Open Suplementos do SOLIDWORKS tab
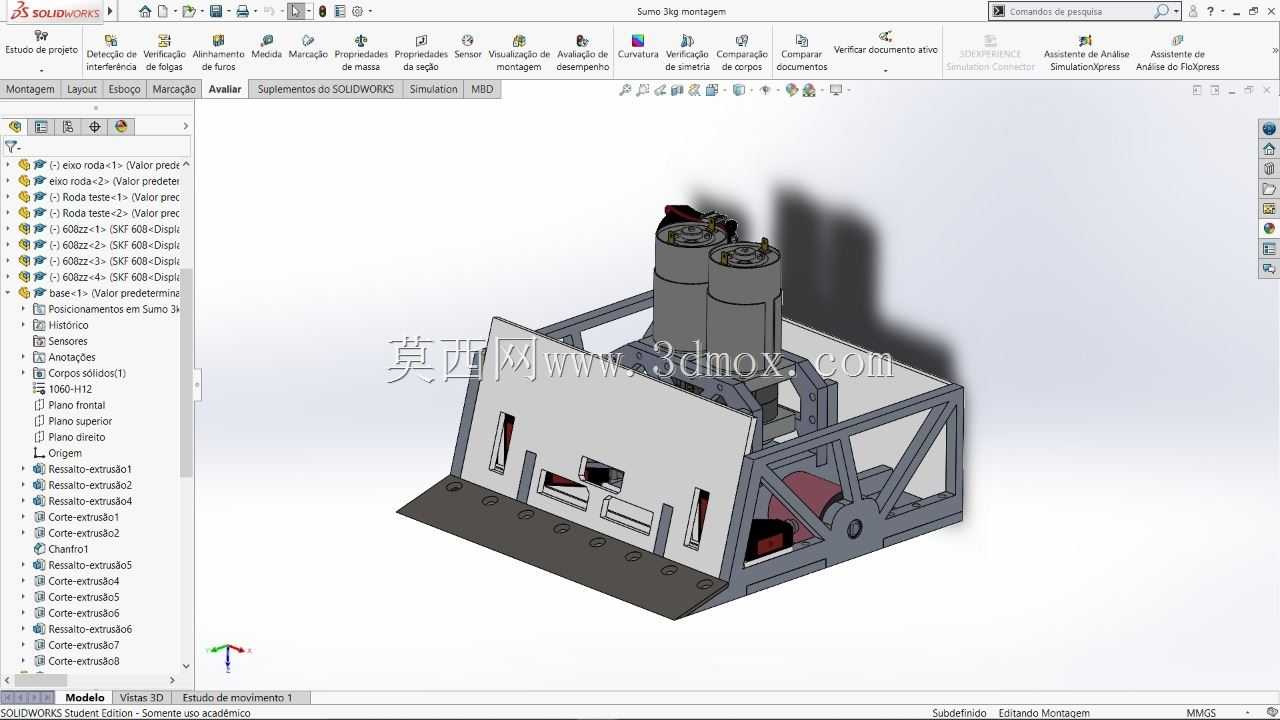The height and width of the screenshot is (720, 1280). (x=326, y=89)
